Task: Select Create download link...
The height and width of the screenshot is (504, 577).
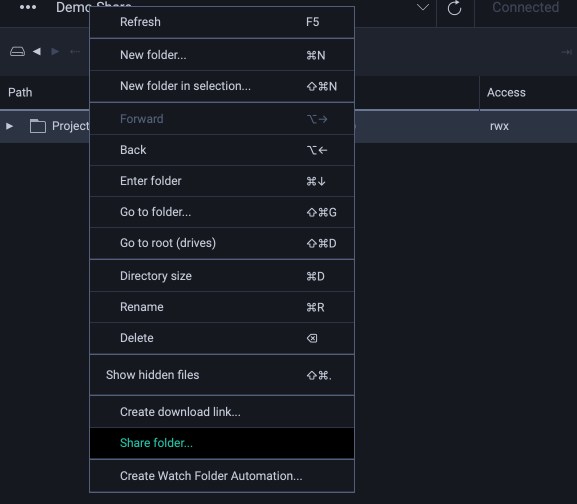Action: (222, 412)
